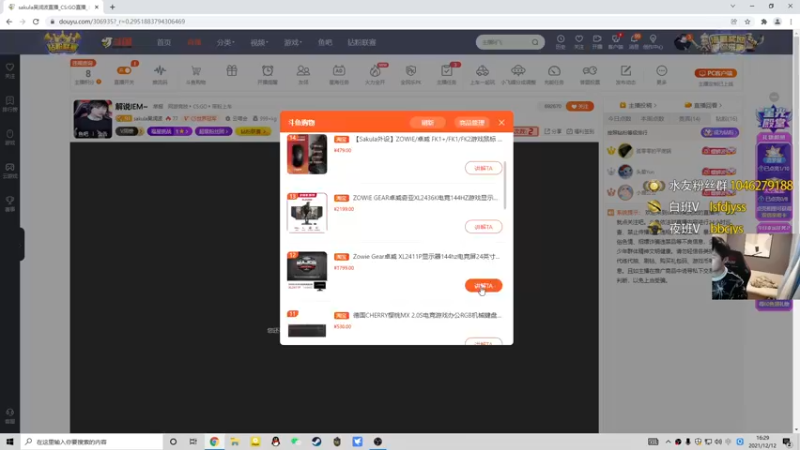
Task: Switch to the 钻粉(16) tab
Action: [727, 118]
